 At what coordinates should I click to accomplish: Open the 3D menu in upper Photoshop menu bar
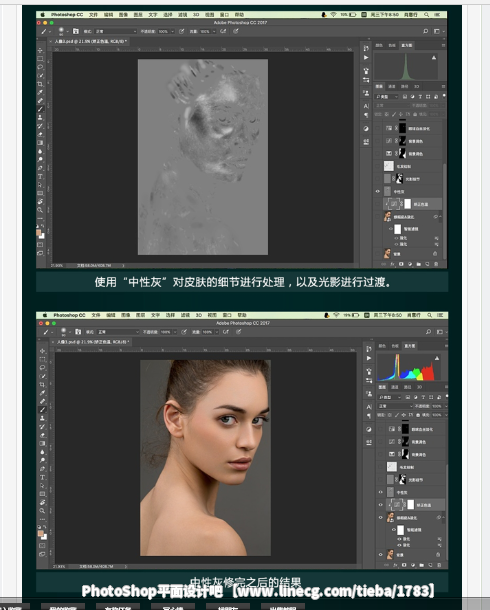tap(196, 14)
